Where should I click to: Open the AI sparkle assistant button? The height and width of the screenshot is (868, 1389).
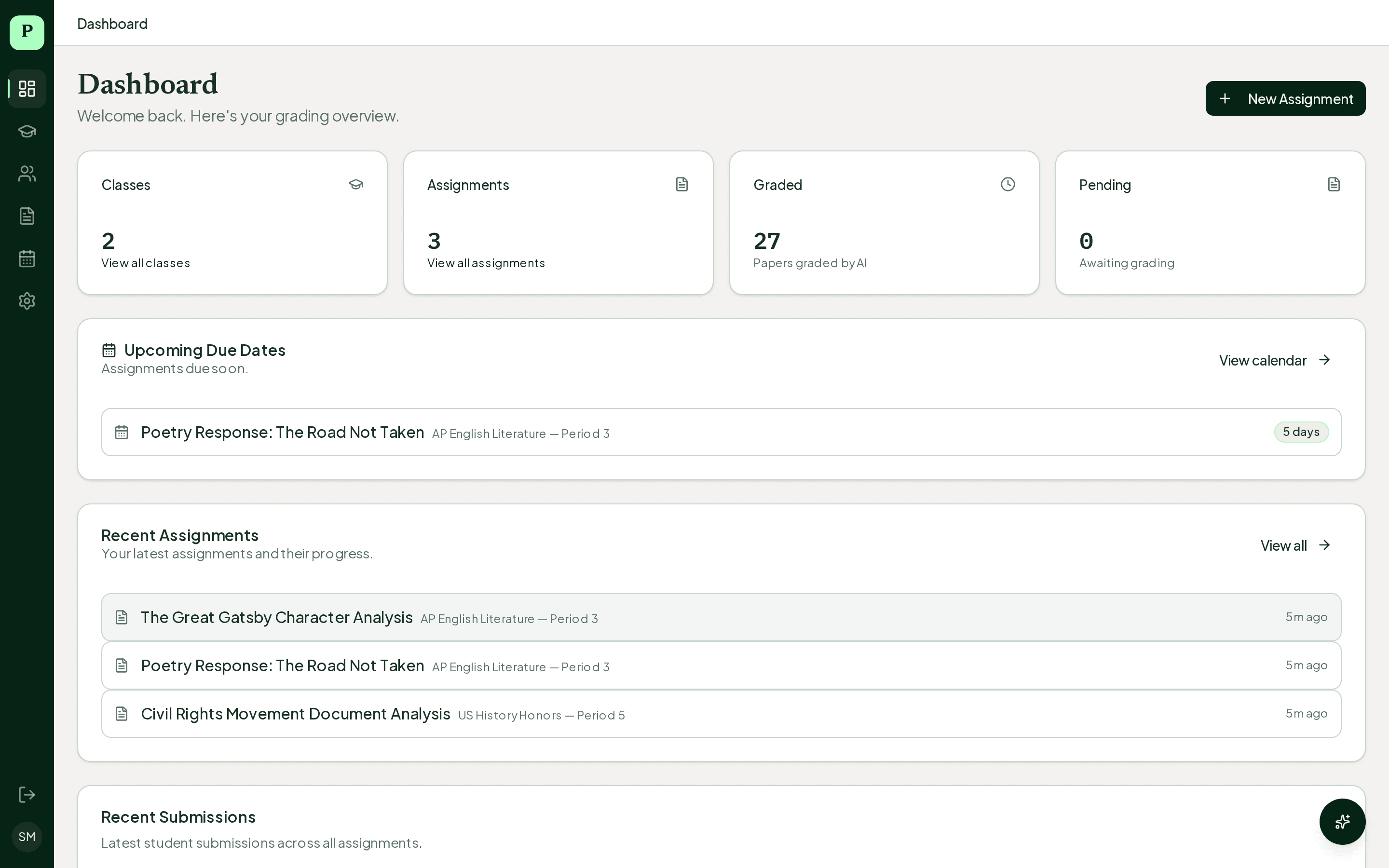pyautogui.click(x=1342, y=822)
